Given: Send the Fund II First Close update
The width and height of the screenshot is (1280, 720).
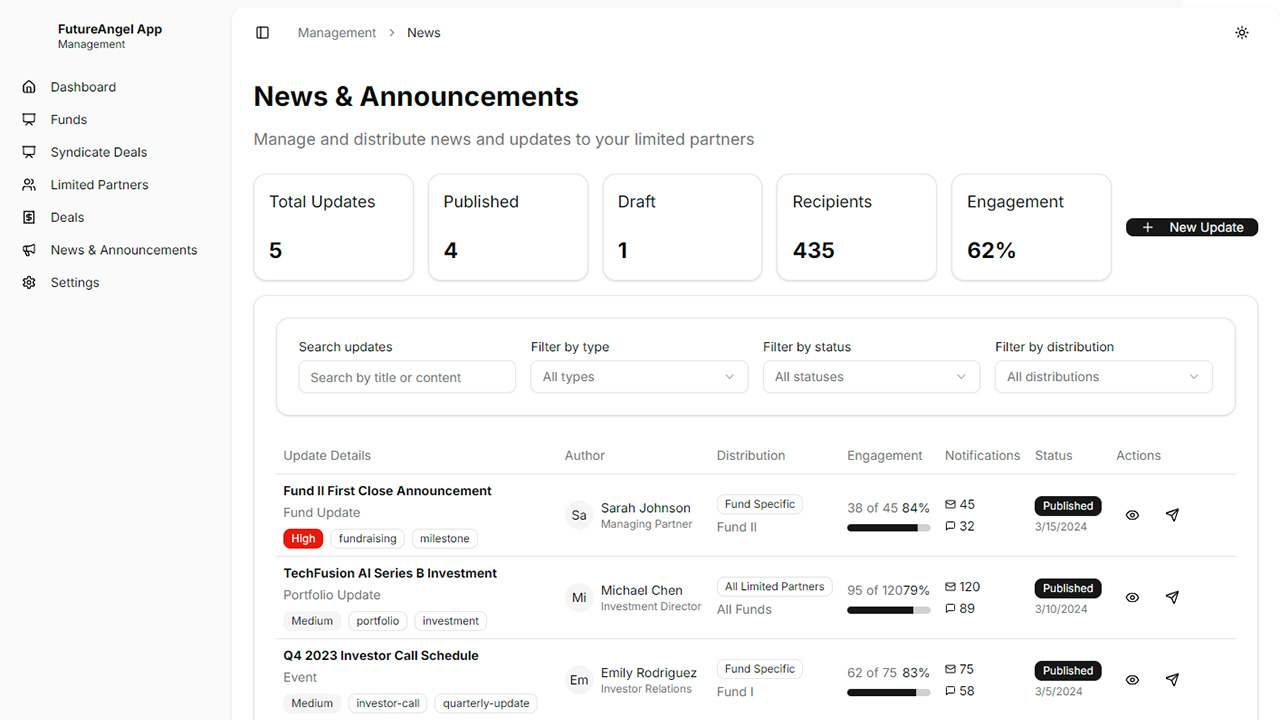Looking at the screenshot, I should point(1172,515).
